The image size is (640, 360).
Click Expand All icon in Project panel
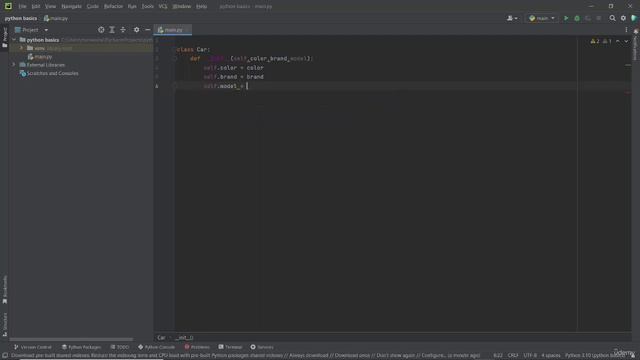point(112,30)
